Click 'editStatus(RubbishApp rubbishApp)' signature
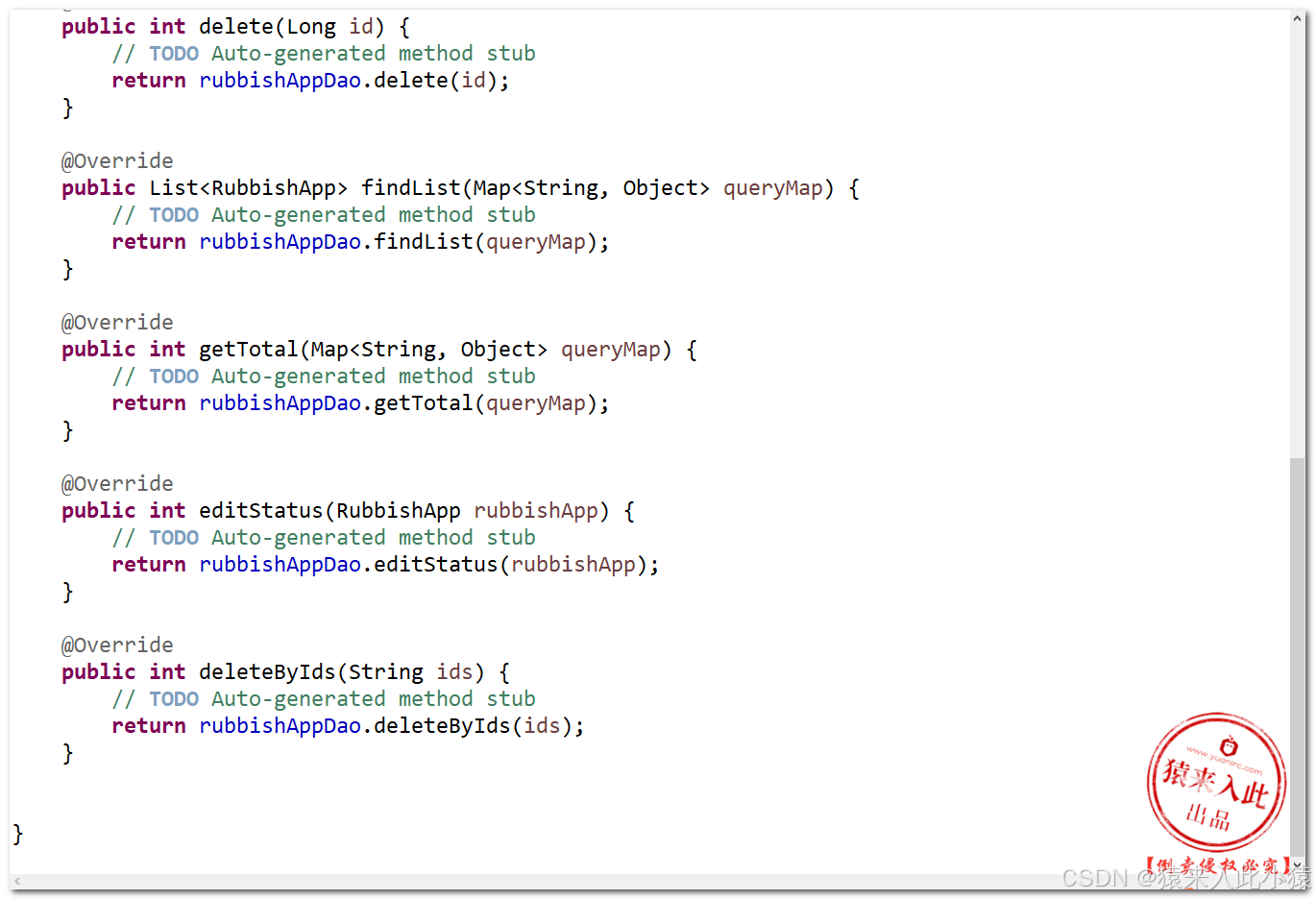Screen dimensions: 1316x900 click(x=404, y=511)
